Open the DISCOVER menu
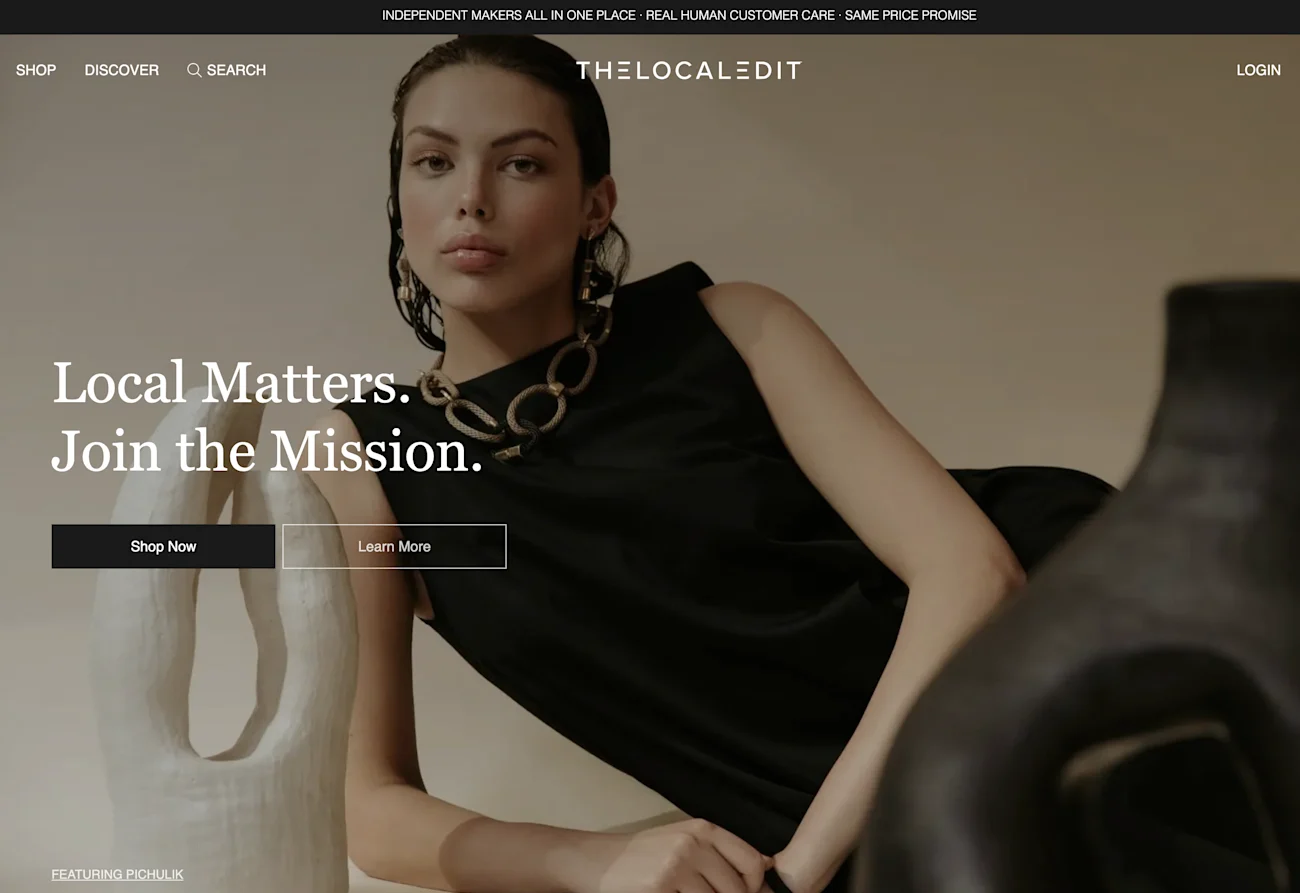Image resolution: width=1300 pixels, height=893 pixels. click(x=122, y=70)
